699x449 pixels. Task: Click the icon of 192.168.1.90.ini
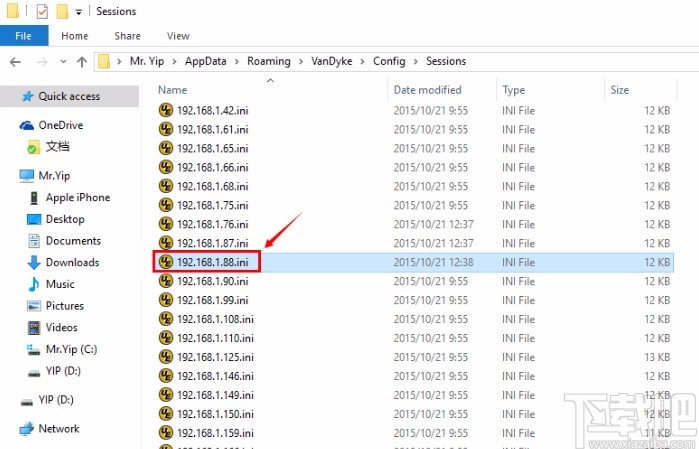(166, 281)
